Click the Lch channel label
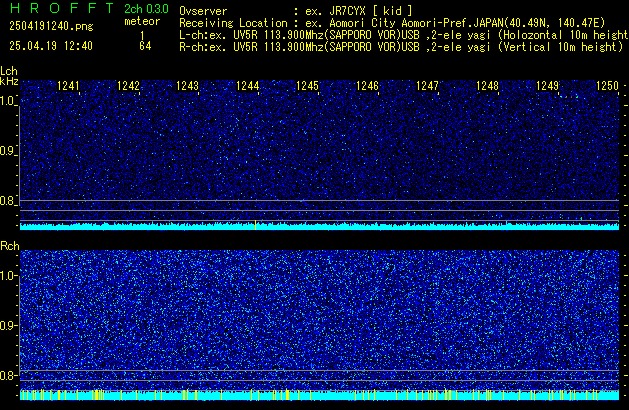 9,71
